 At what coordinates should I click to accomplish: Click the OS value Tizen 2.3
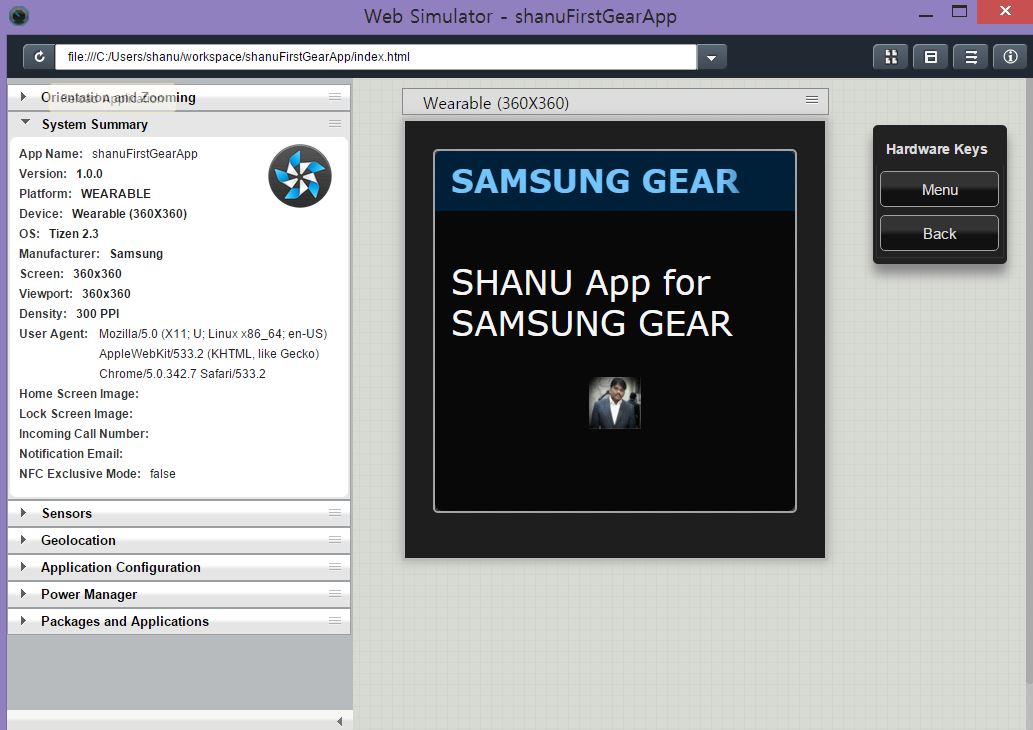click(x=74, y=234)
